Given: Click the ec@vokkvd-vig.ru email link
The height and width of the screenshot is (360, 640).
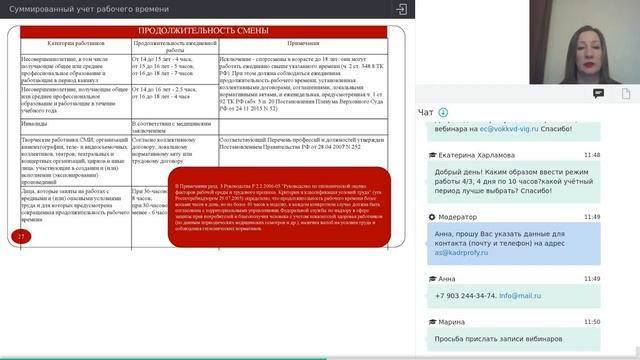Looking at the screenshot, I should point(509,129).
